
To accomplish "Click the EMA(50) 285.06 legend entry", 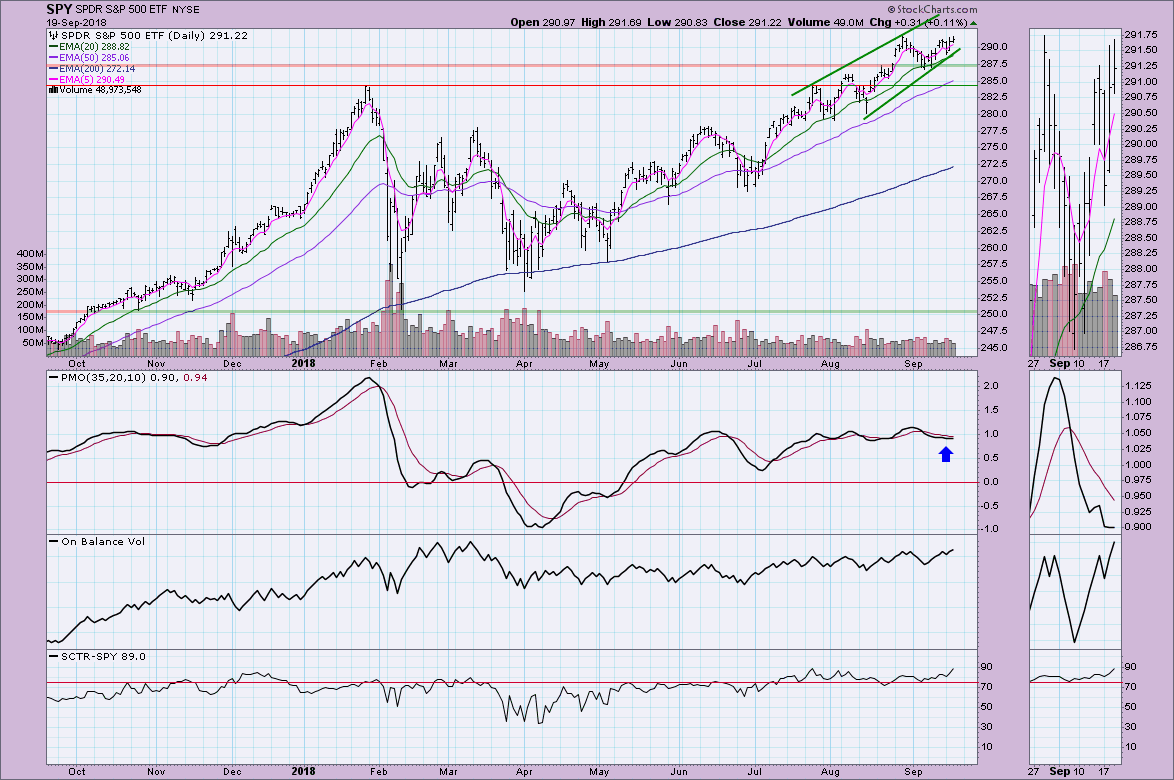I will (x=94, y=58).
